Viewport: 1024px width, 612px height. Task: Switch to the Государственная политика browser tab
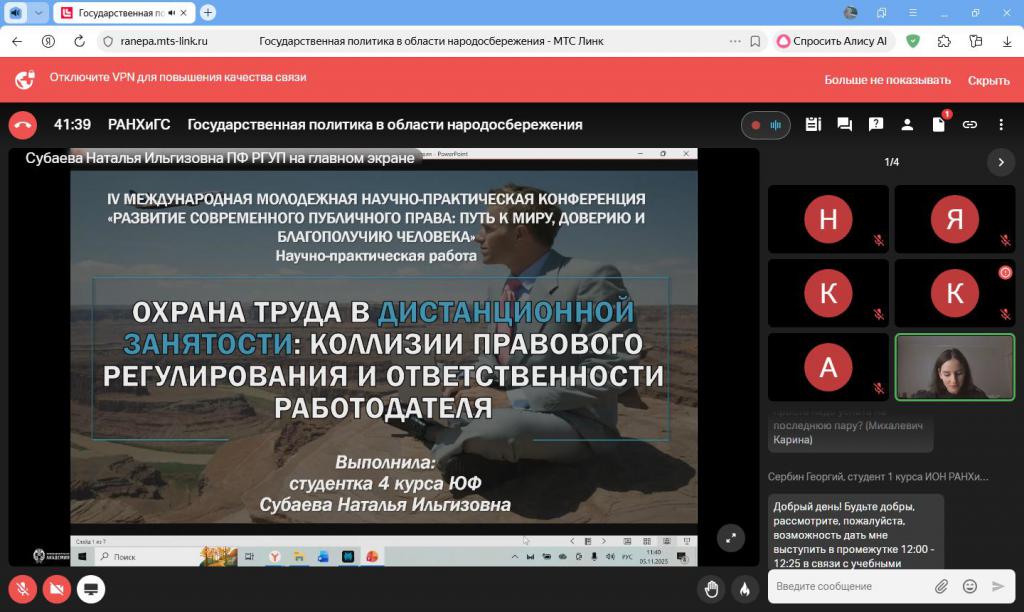click(x=120, y=13)
